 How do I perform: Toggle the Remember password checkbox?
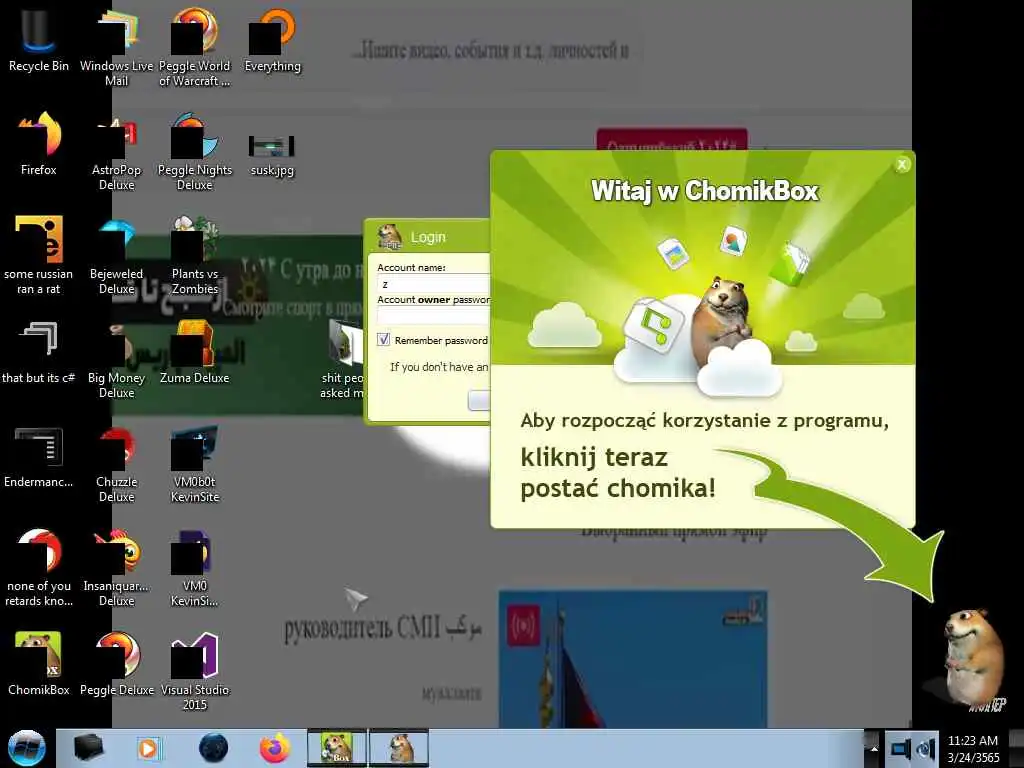click(383, 340)
